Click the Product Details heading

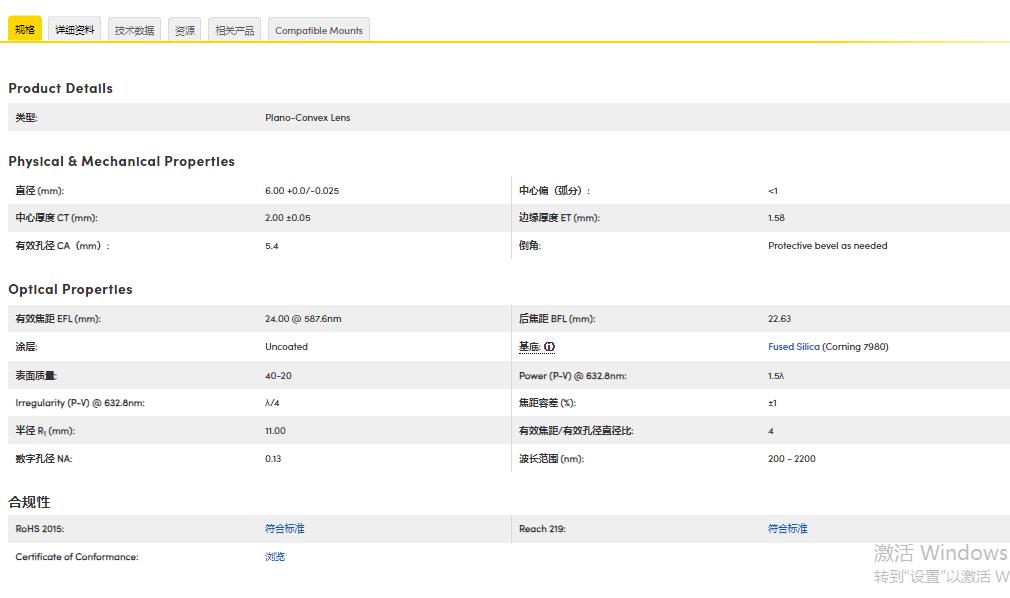(61, 88)
